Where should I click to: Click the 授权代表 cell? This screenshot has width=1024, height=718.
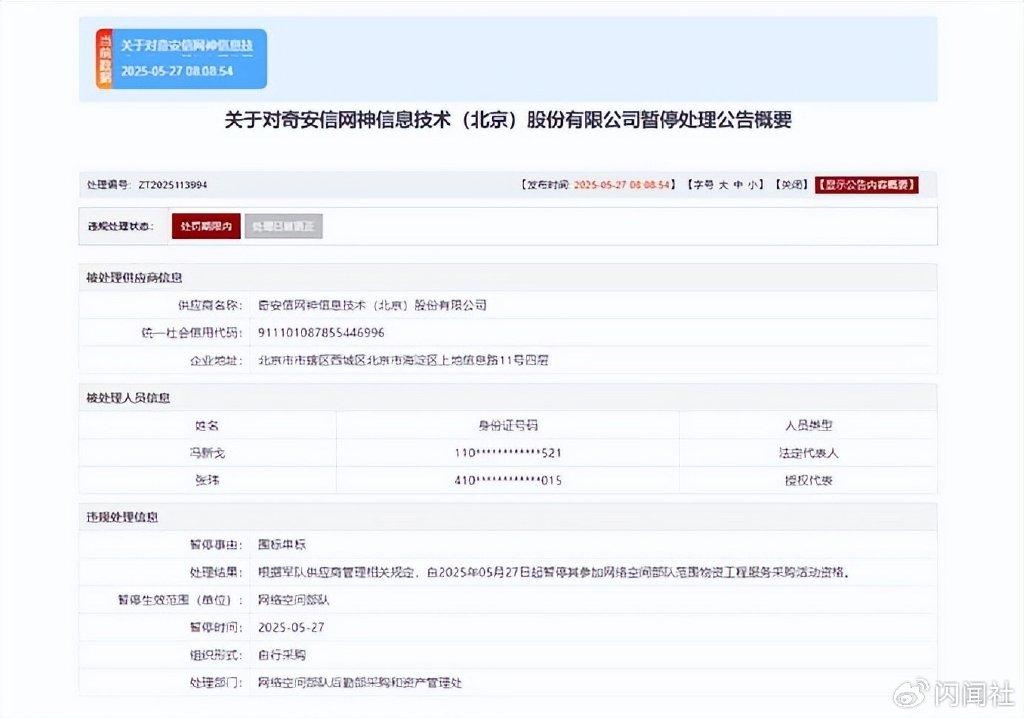click(808, 480)
